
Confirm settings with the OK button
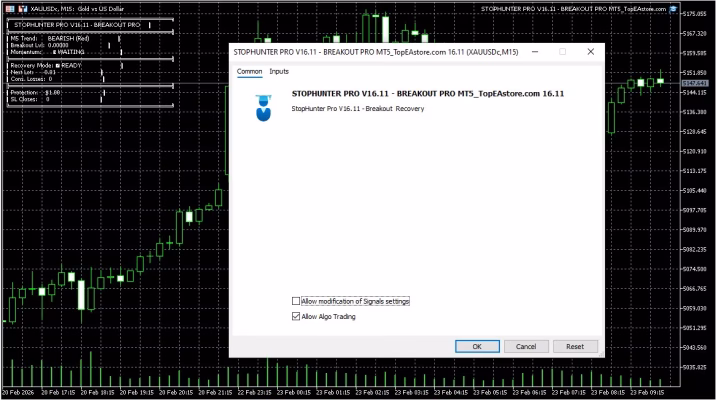(x=477, y=347)
